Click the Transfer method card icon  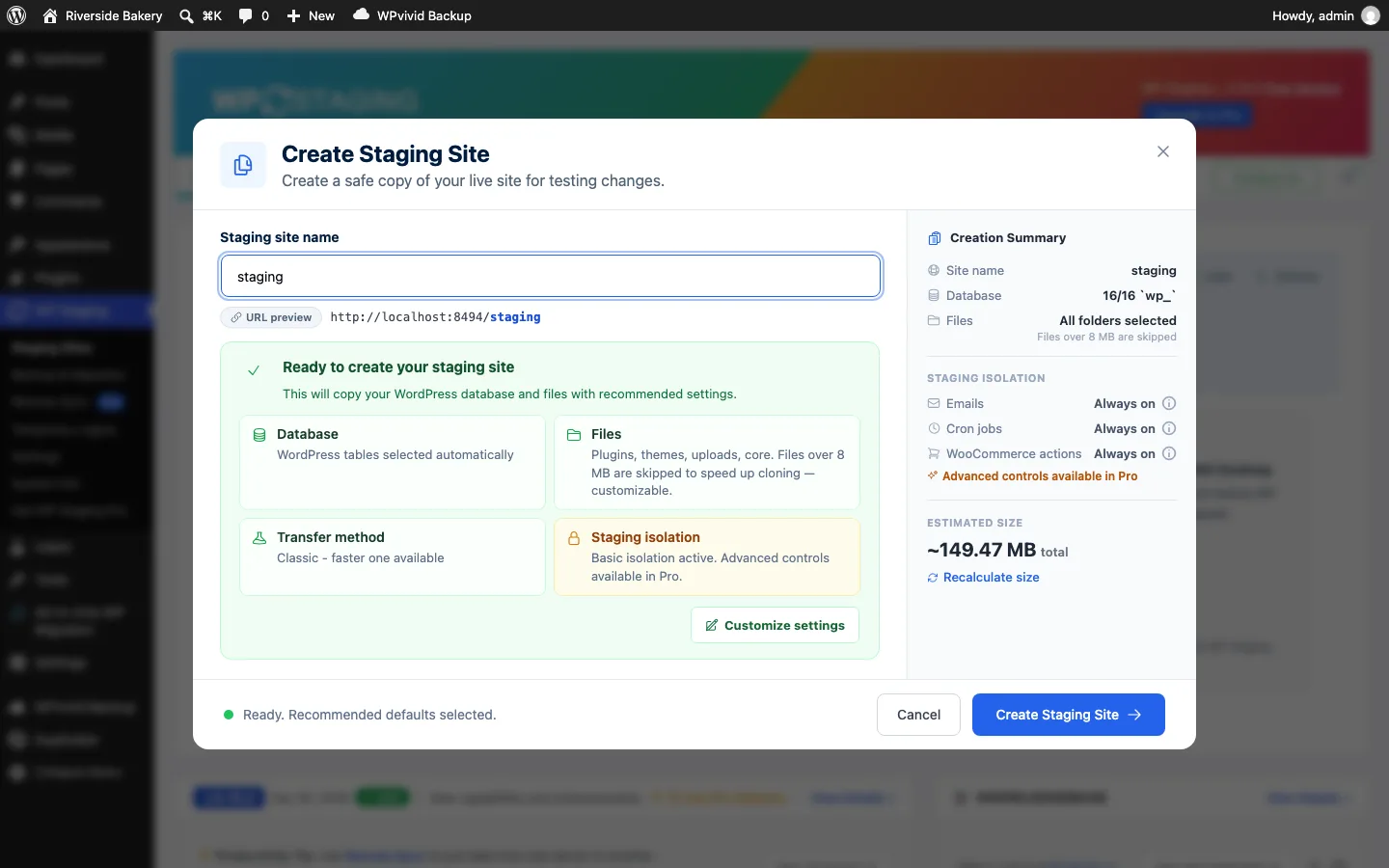[259, 538]
